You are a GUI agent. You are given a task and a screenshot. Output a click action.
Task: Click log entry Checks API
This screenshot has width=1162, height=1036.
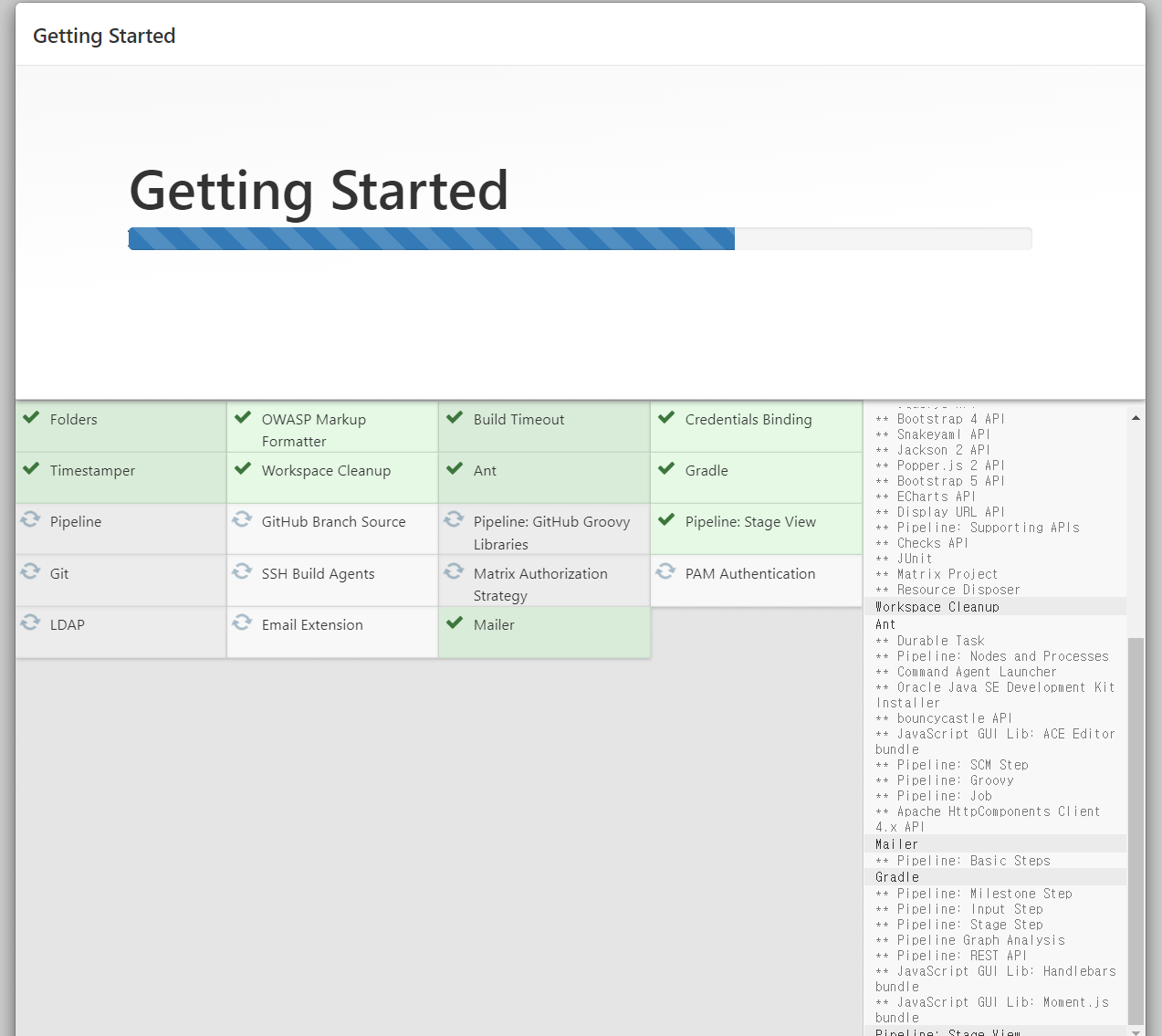tap(922, 543)
